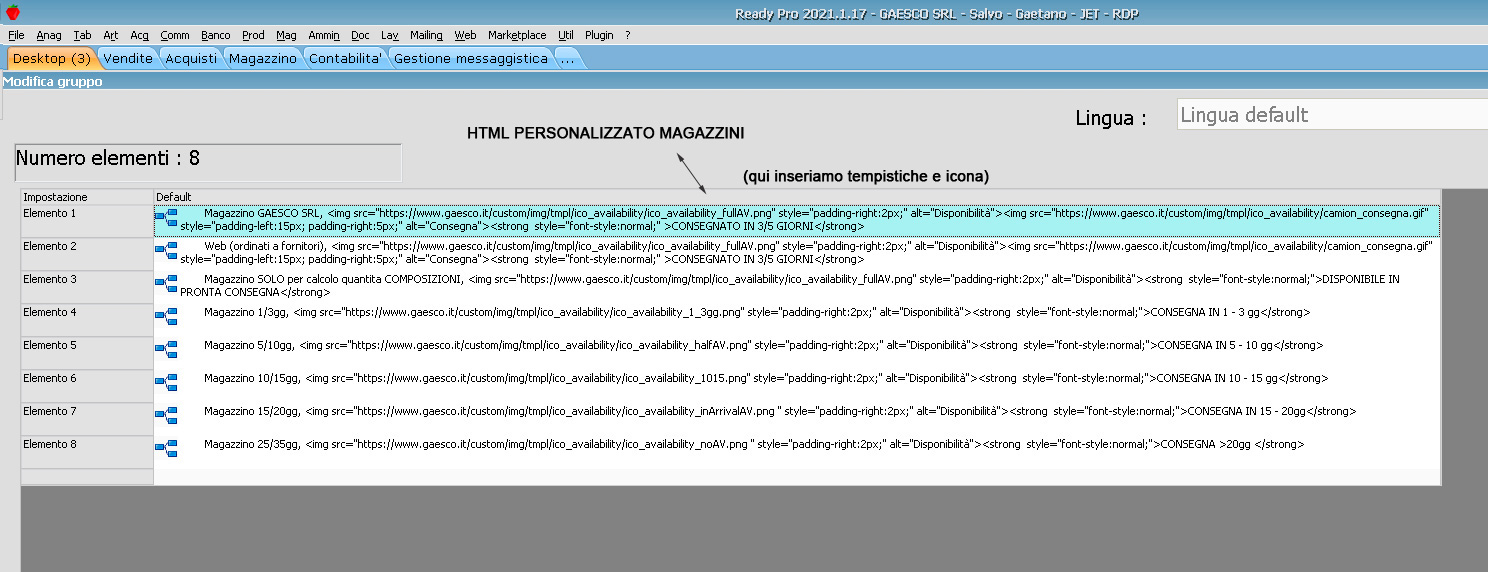The width and height of the screenshot is (1488, 572).
Task: Open the Mag menu
Action: coord(286,35)
